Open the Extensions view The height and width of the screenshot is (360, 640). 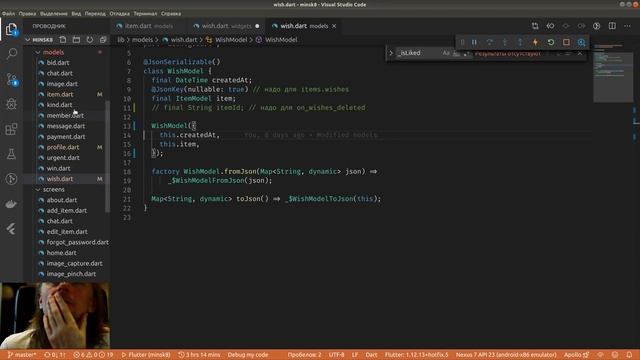(11, 129)
